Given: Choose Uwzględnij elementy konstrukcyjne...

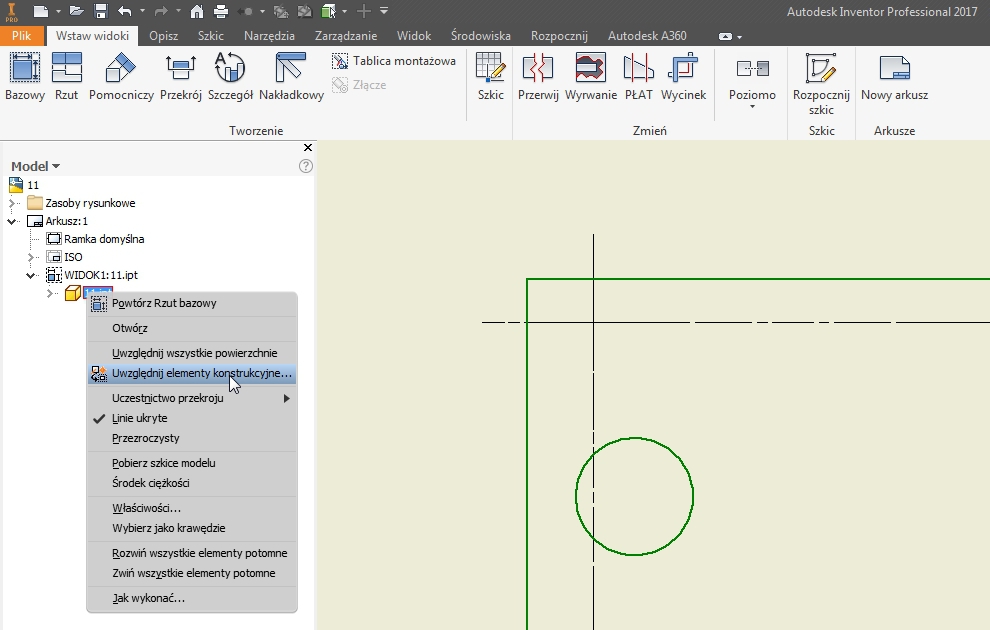Looking at the screenshot, I should (x=192, y=373).
